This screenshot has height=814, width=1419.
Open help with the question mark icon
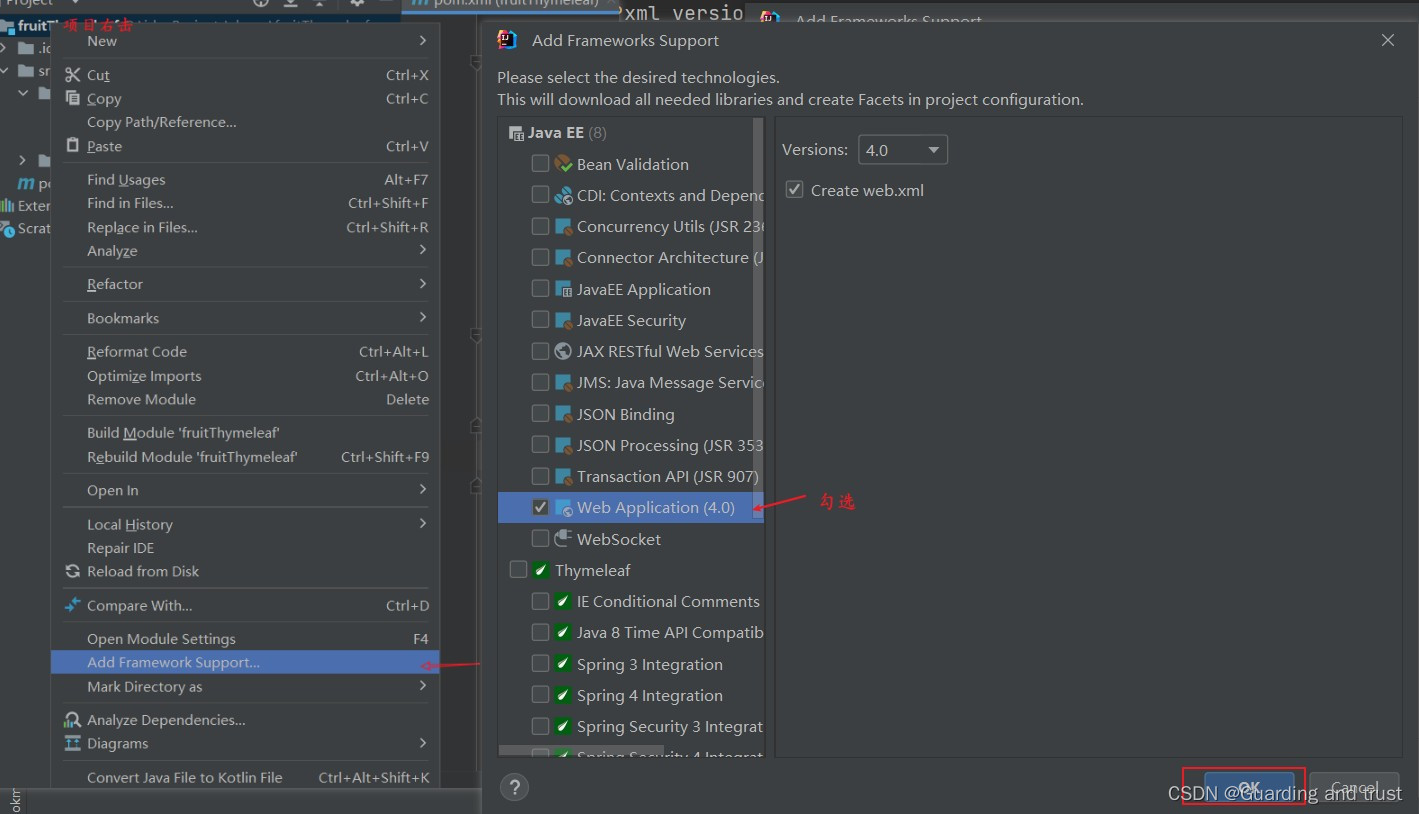pyautogui.click(x=514, y=787)
